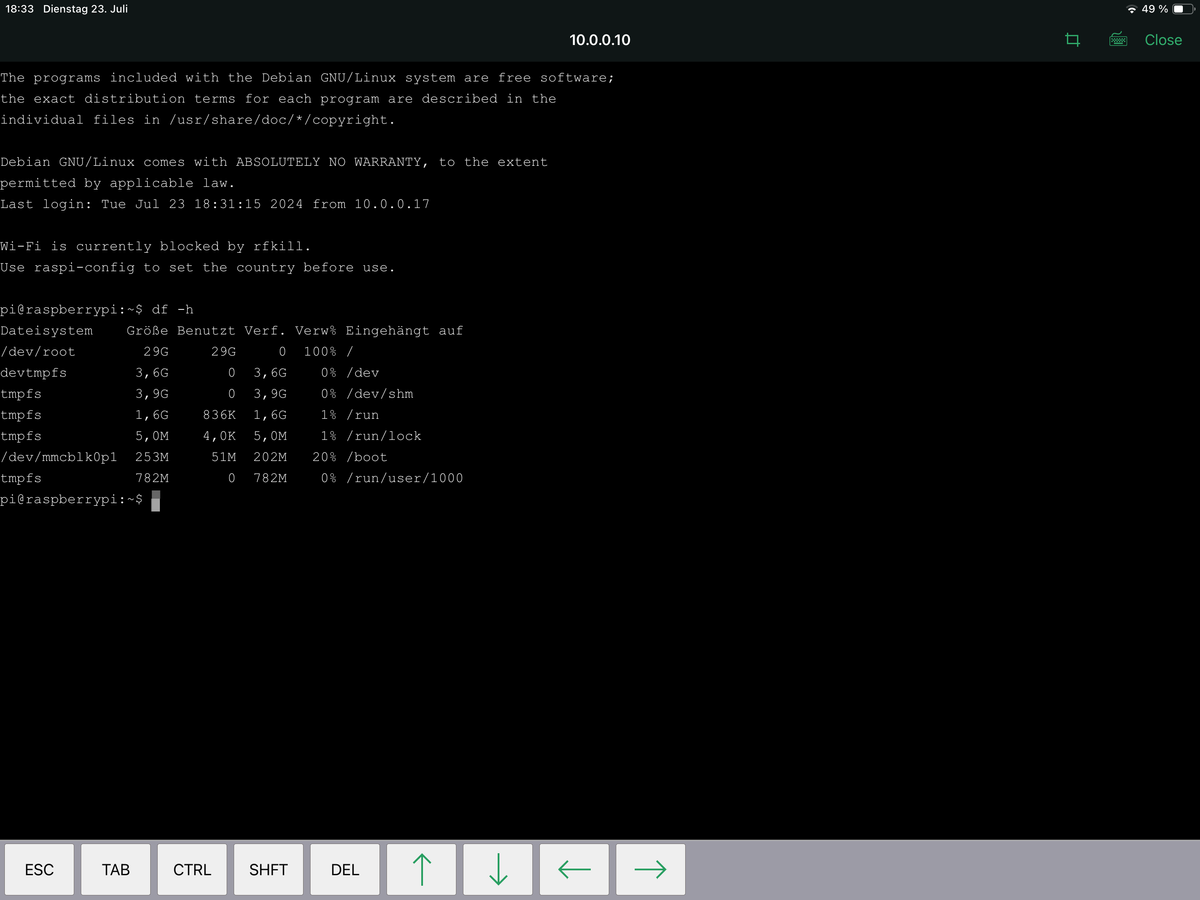
Task: Click the /dev/shm mount point
Action: (380, 394)
